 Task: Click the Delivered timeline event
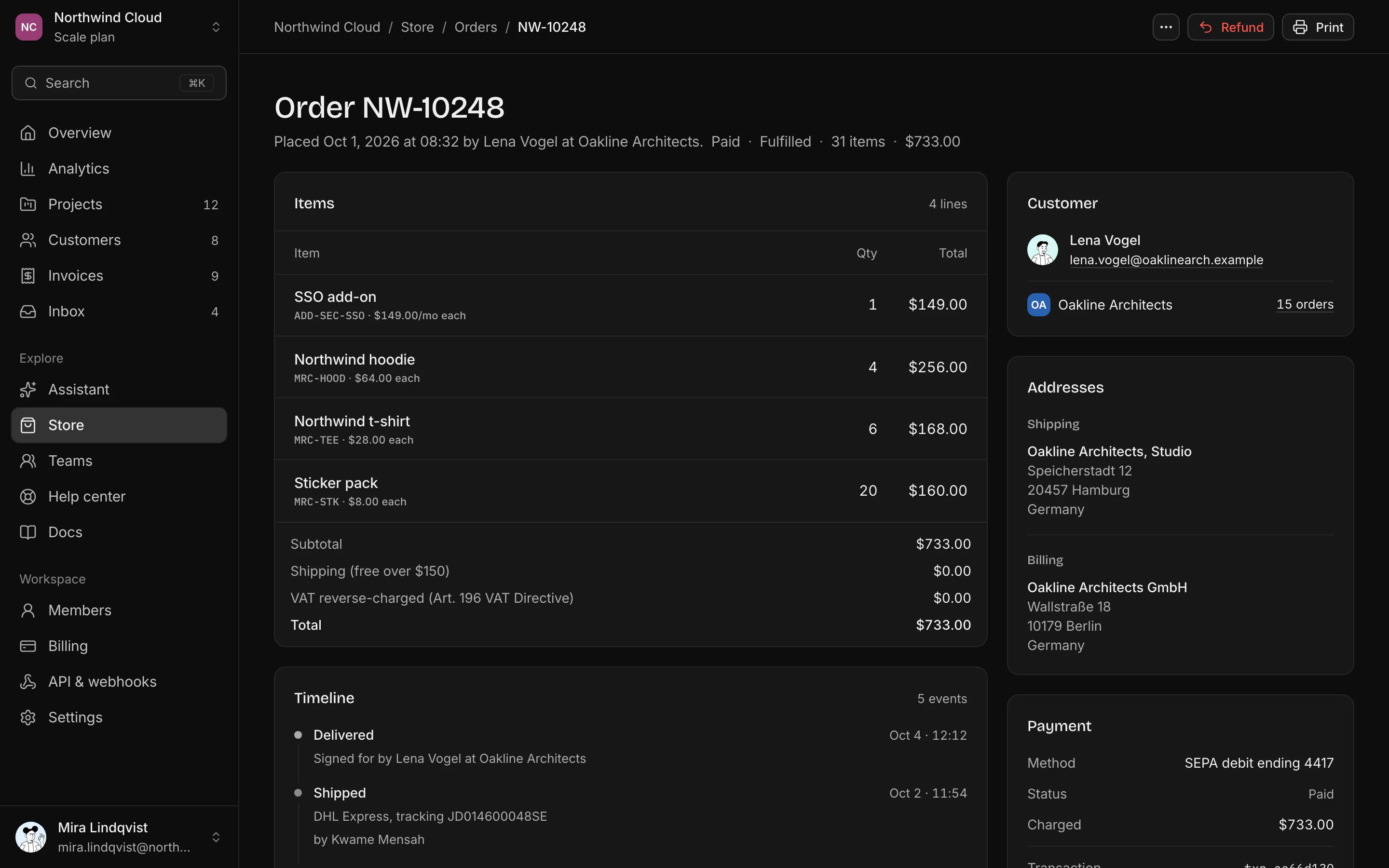[630, 746]
